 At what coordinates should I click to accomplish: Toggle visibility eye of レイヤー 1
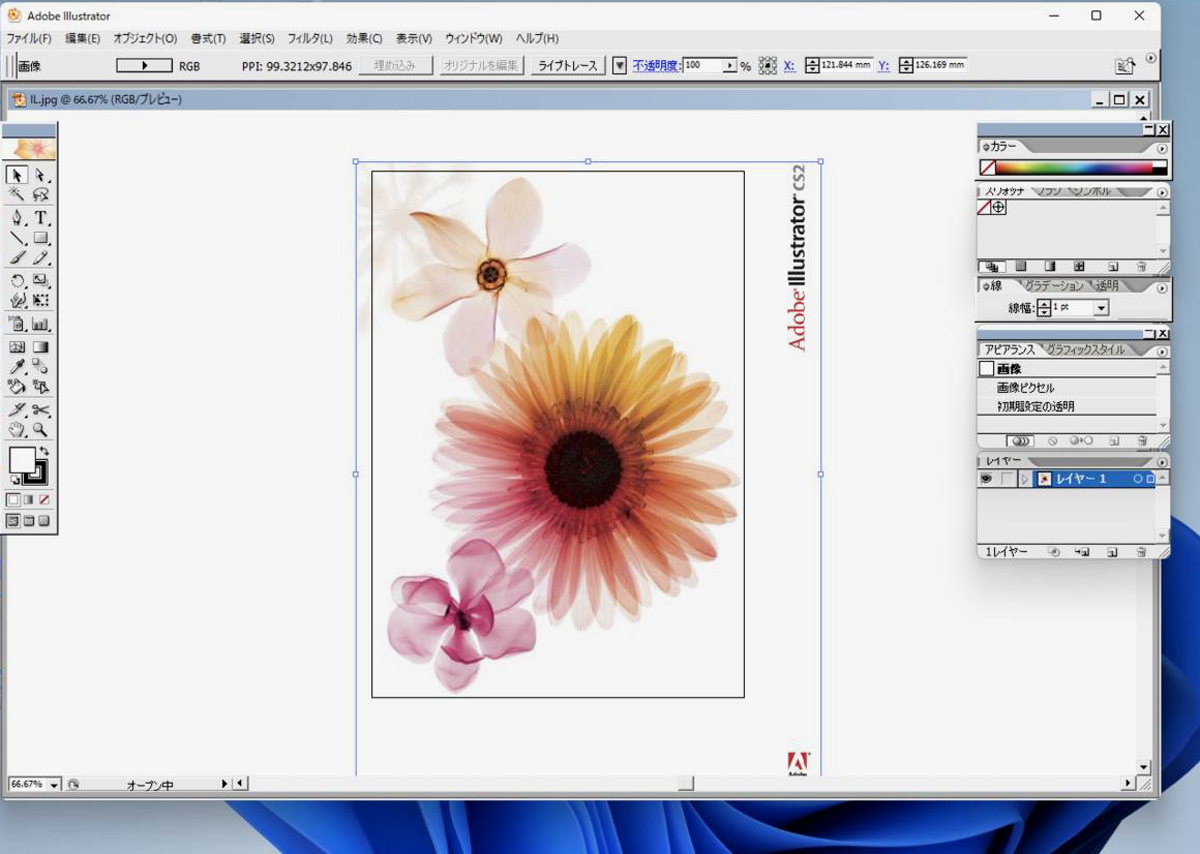pos(986,480)
